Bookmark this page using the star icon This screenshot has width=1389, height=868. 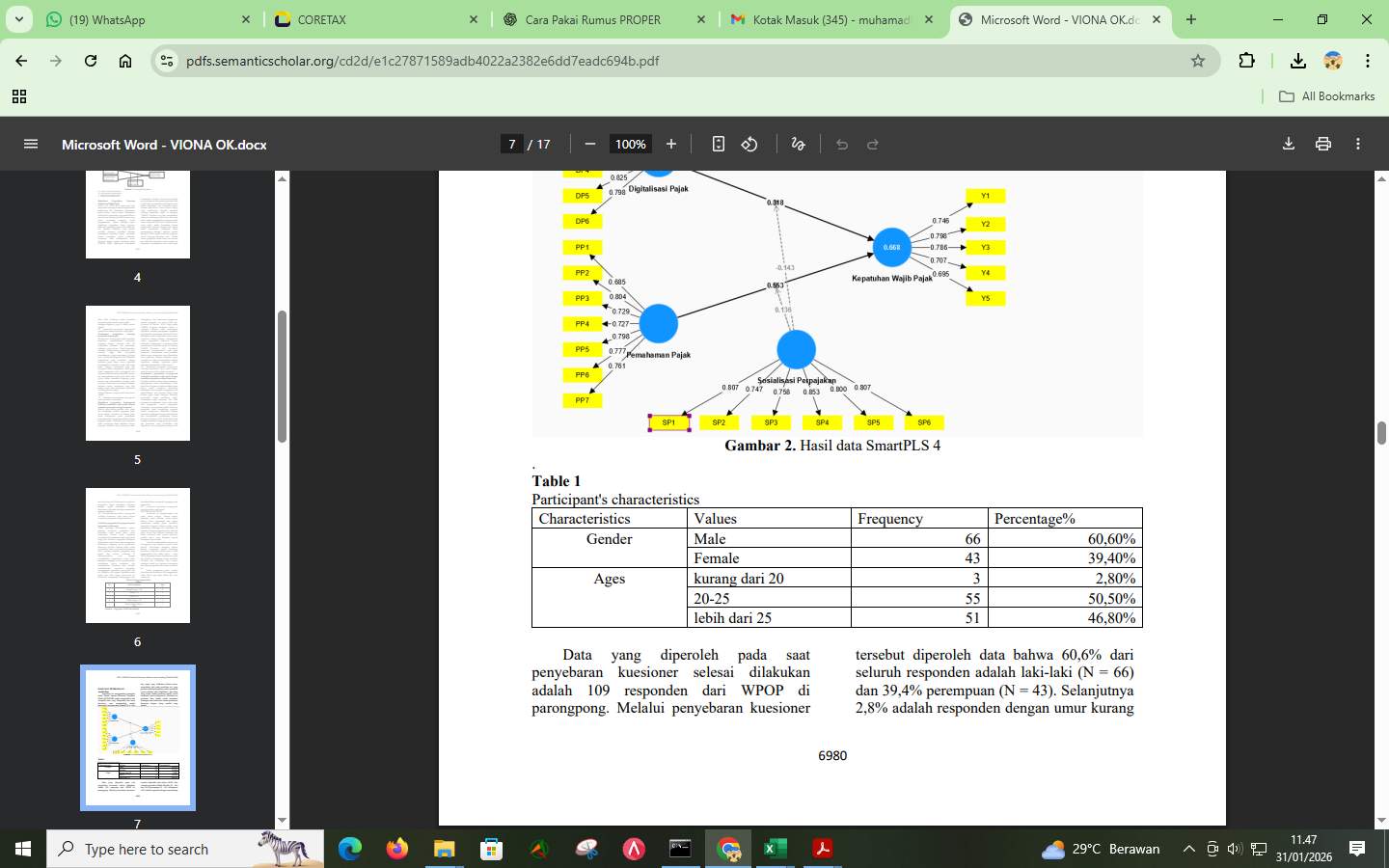tap(1197, 61)
